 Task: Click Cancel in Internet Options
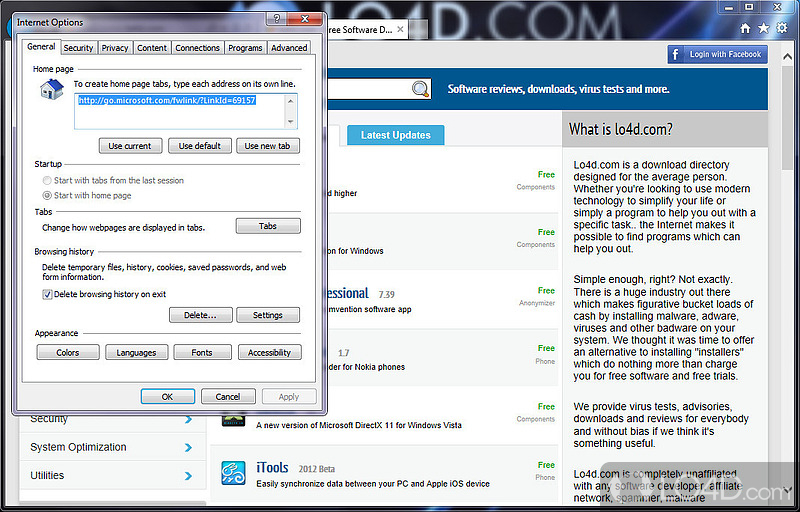pyautogui.click(x=228, y=396)
